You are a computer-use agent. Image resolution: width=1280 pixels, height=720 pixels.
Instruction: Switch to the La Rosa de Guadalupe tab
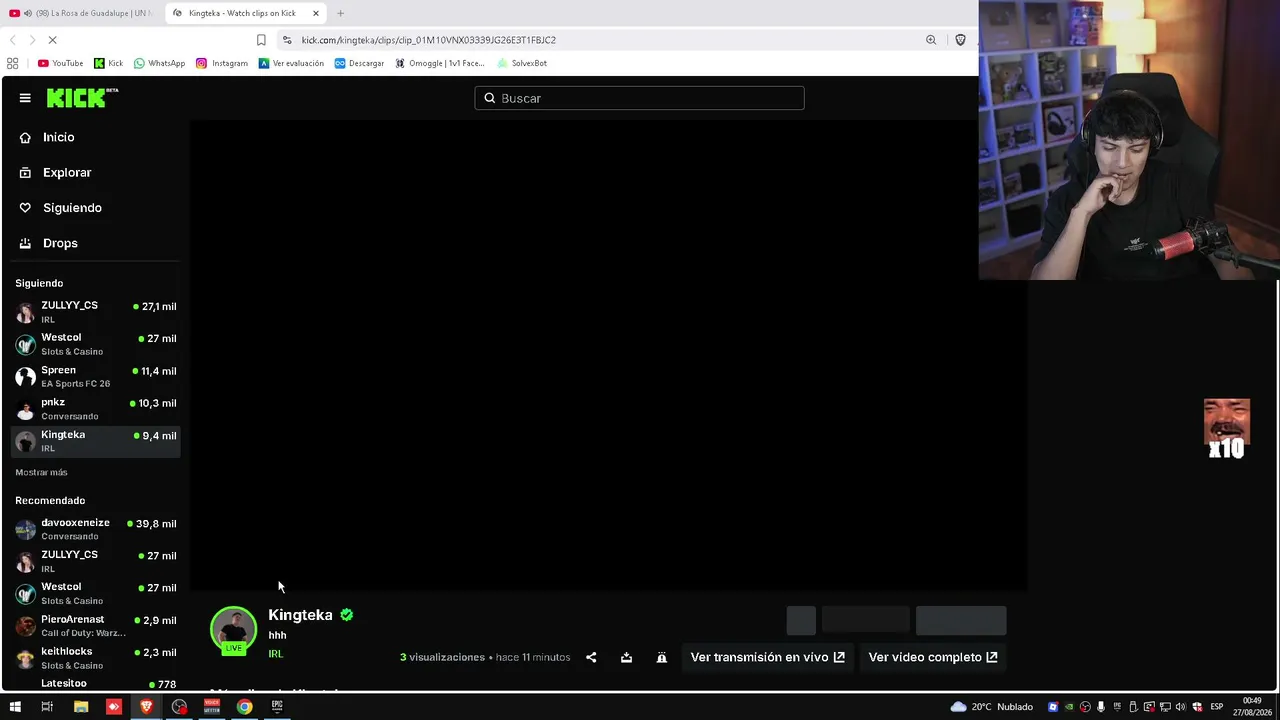(x=82, y=13)
